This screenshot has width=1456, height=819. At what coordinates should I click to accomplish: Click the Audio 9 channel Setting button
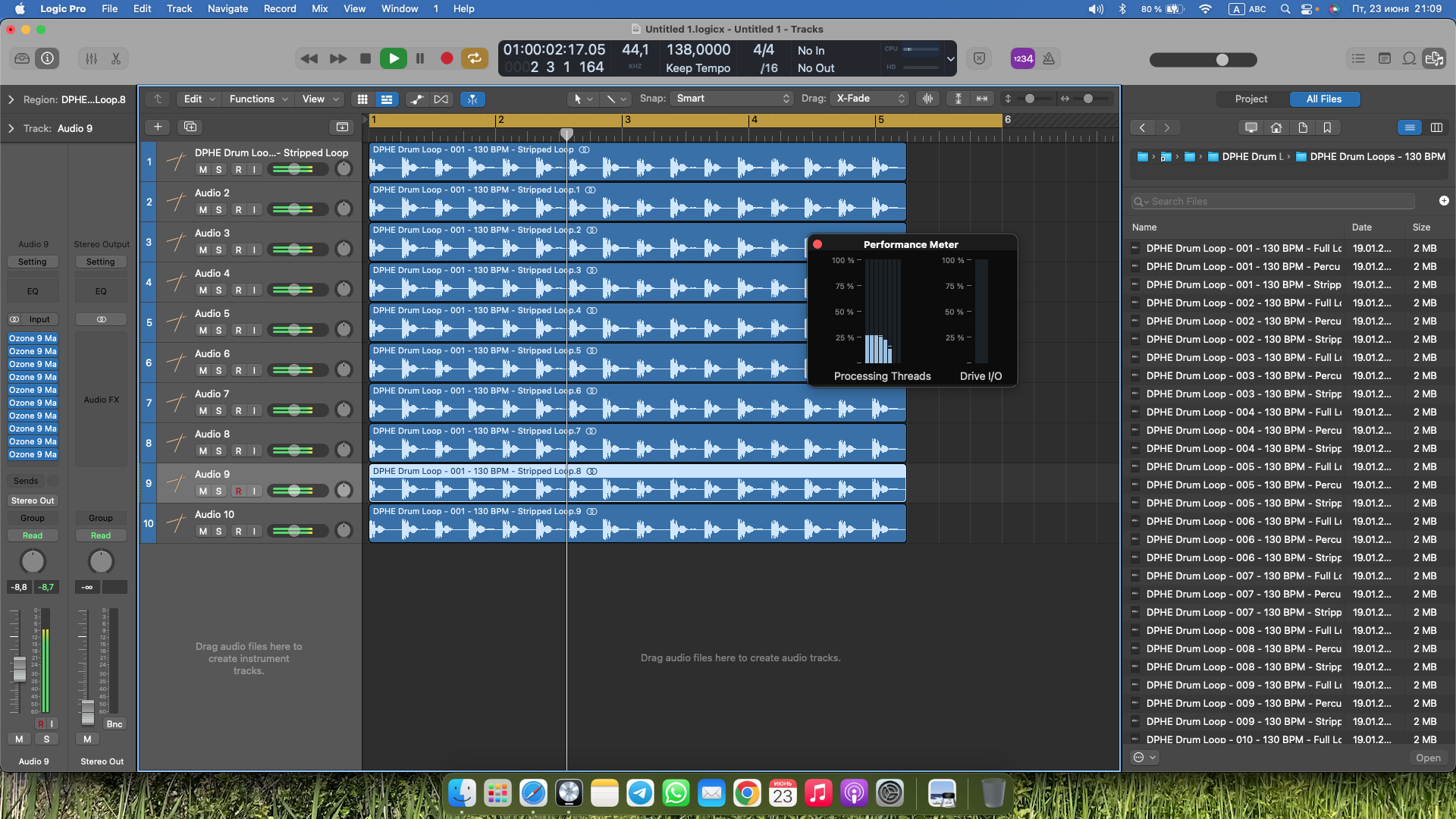(x=33, y=262)
